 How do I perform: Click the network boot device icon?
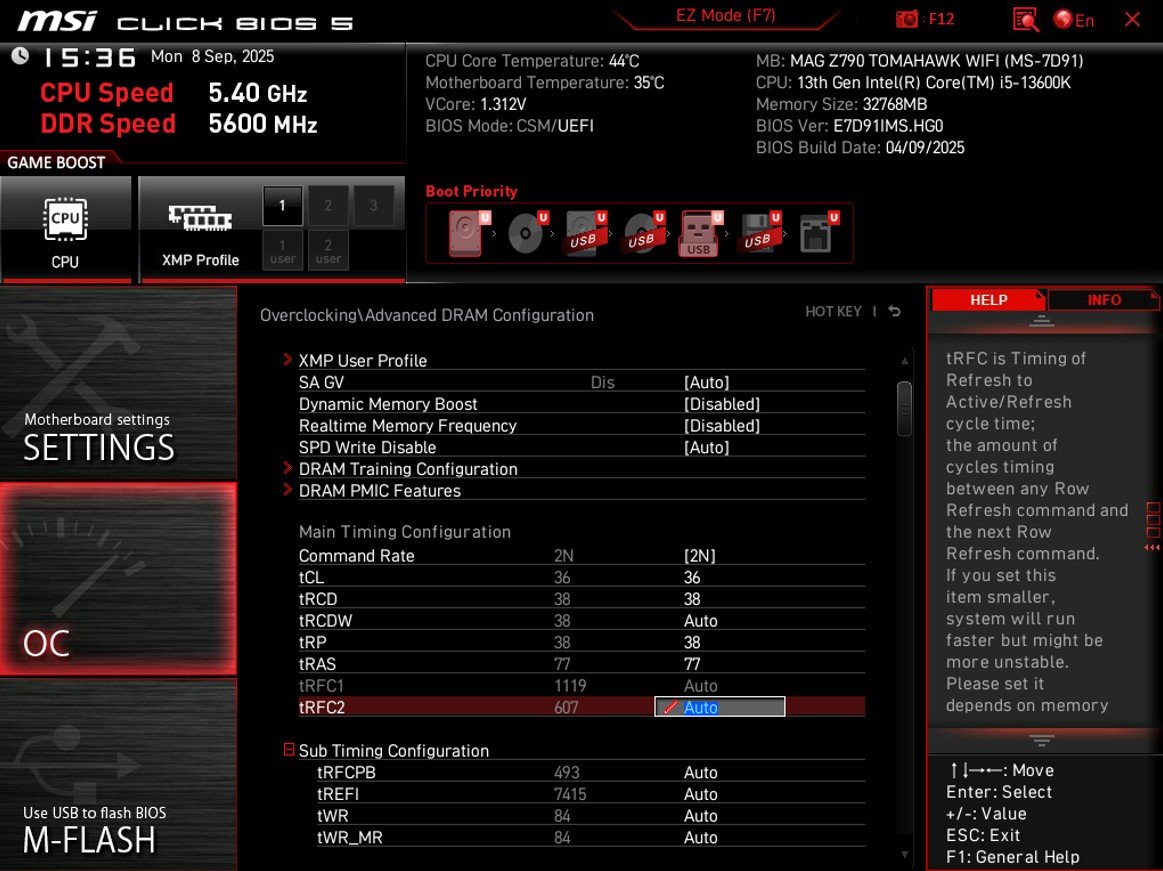pyautogui.click(x=818, y=233)
